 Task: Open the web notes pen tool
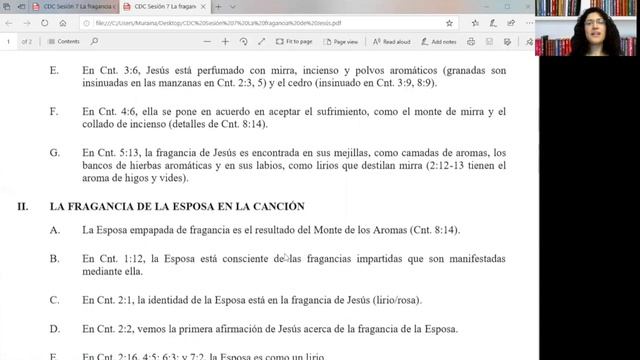tap(493, 23)
